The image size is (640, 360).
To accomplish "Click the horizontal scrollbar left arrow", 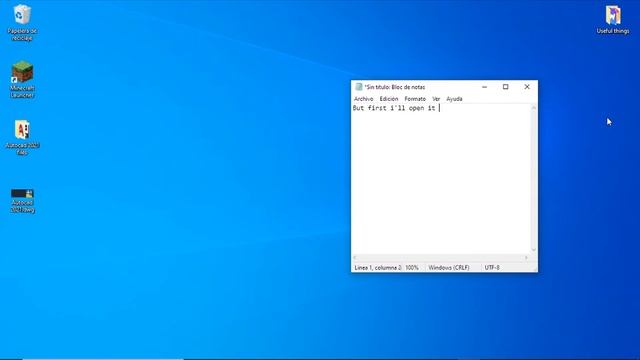I will tap(355, 258).
